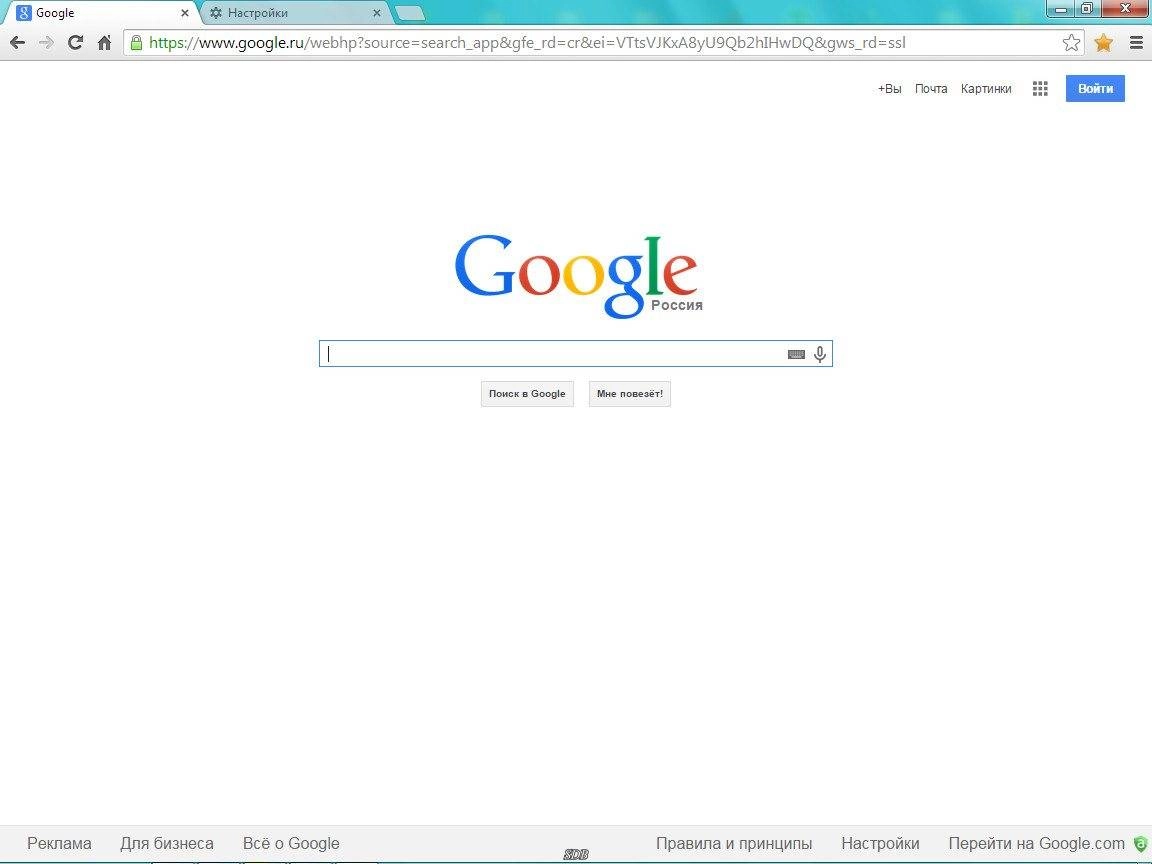
Task: Click the address bar URL
Action: 527,43
